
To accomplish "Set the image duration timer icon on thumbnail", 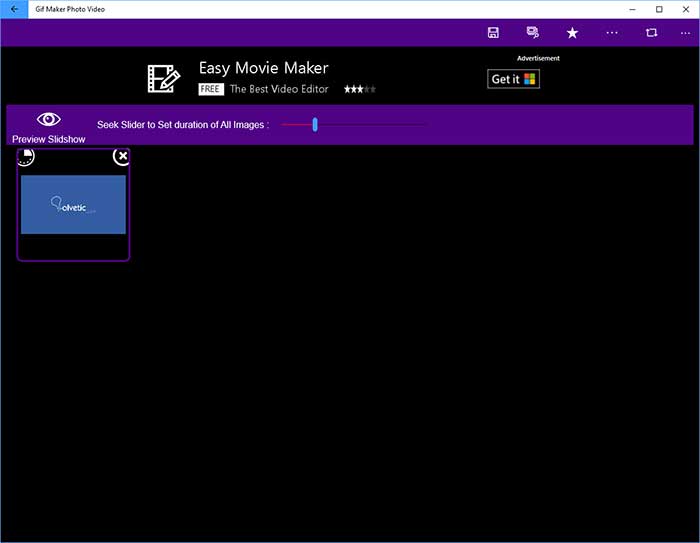I will [x=25, y=157].
